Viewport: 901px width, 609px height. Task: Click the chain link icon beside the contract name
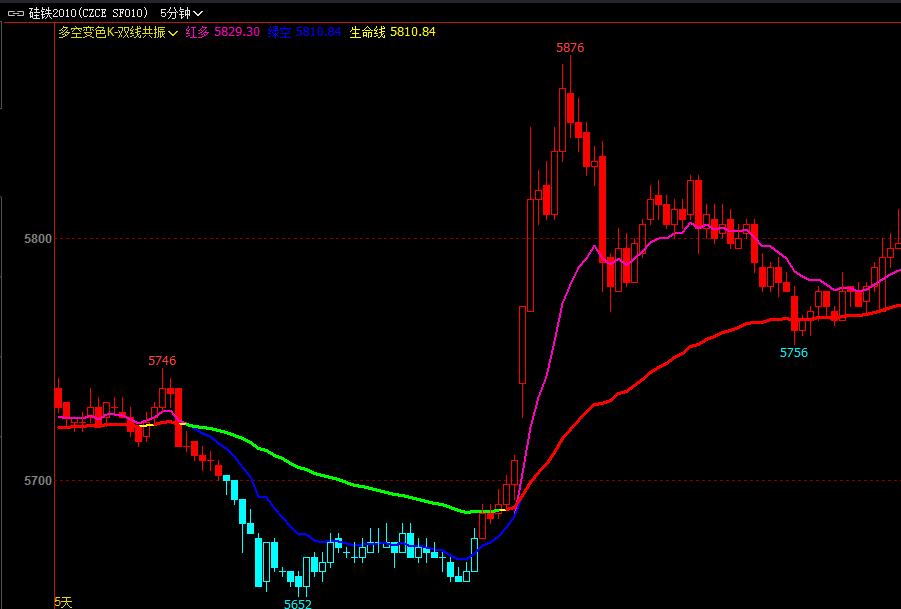(x=17, y=13)
